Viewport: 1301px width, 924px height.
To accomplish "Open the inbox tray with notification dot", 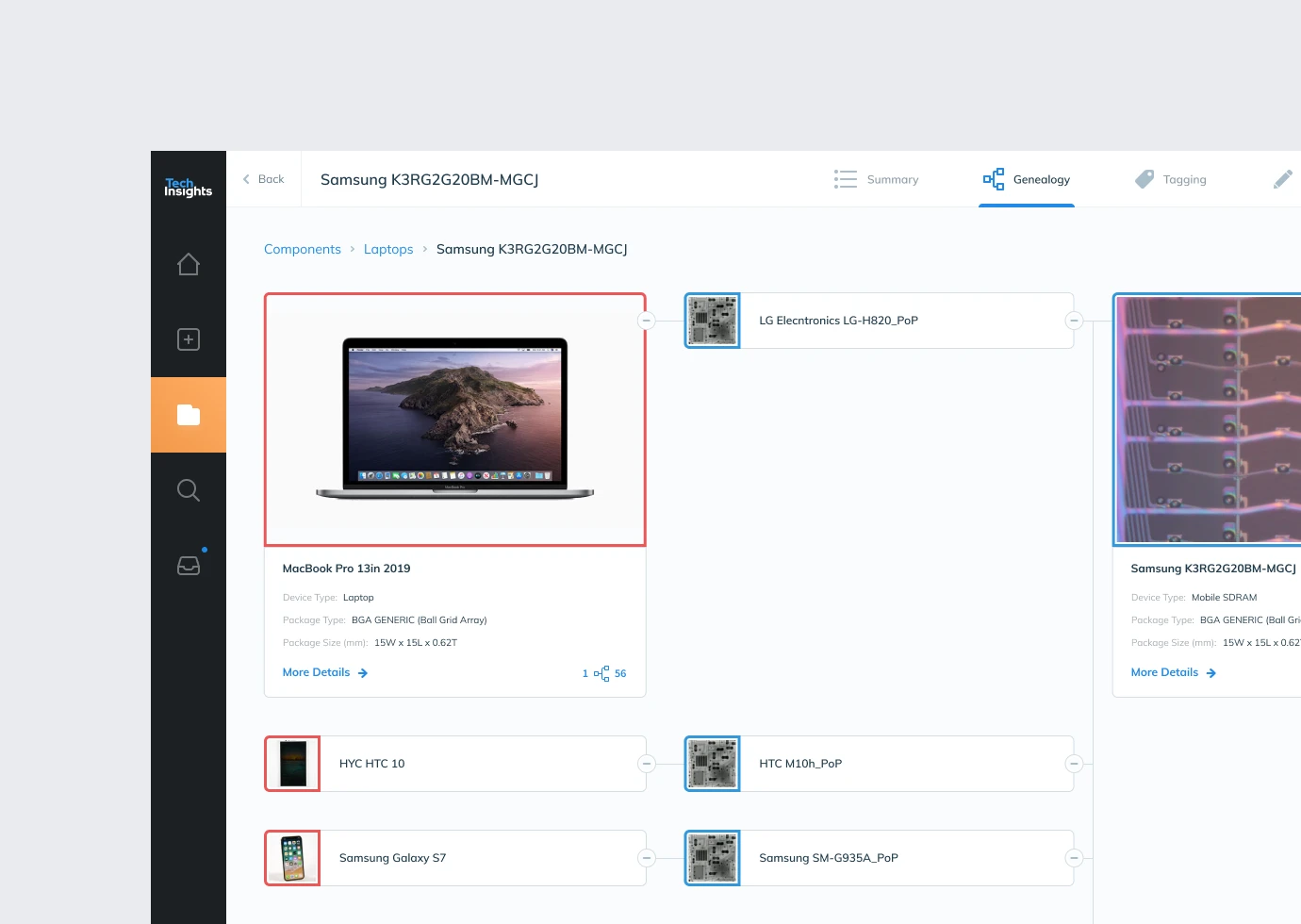I will tap(189, 565).
